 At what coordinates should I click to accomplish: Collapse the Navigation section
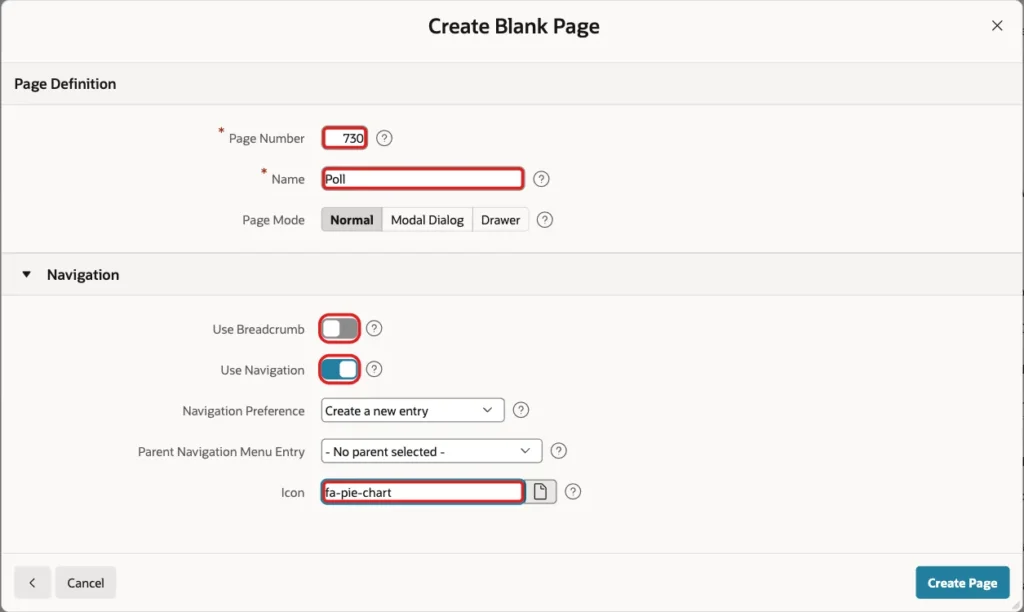point(26,274)
